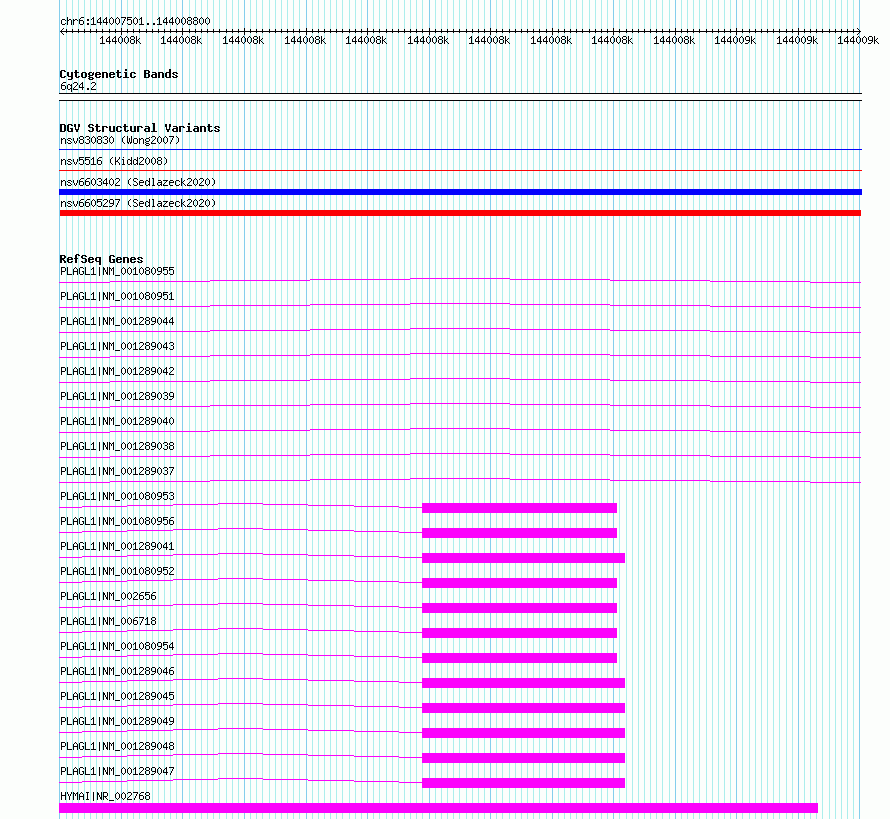Click the thin red nsv5516 variant line
Screen dimensions: 890x819
(460, 170)
